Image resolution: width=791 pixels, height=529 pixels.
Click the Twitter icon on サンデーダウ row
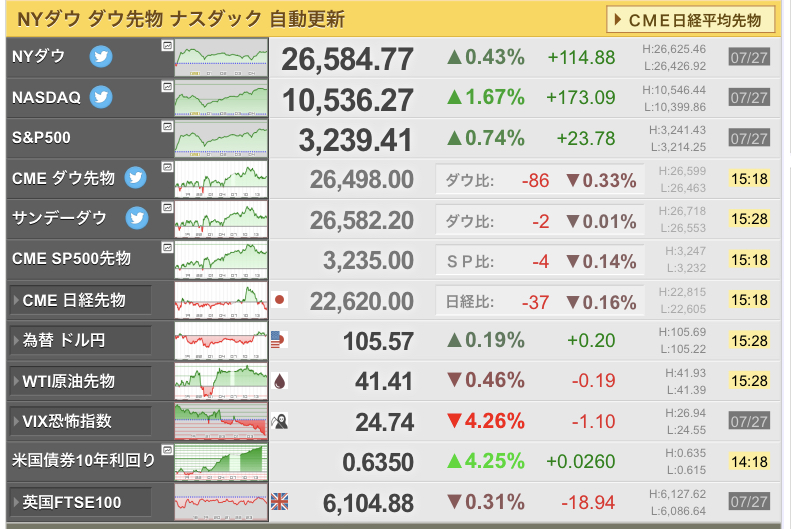click(136, 217)
